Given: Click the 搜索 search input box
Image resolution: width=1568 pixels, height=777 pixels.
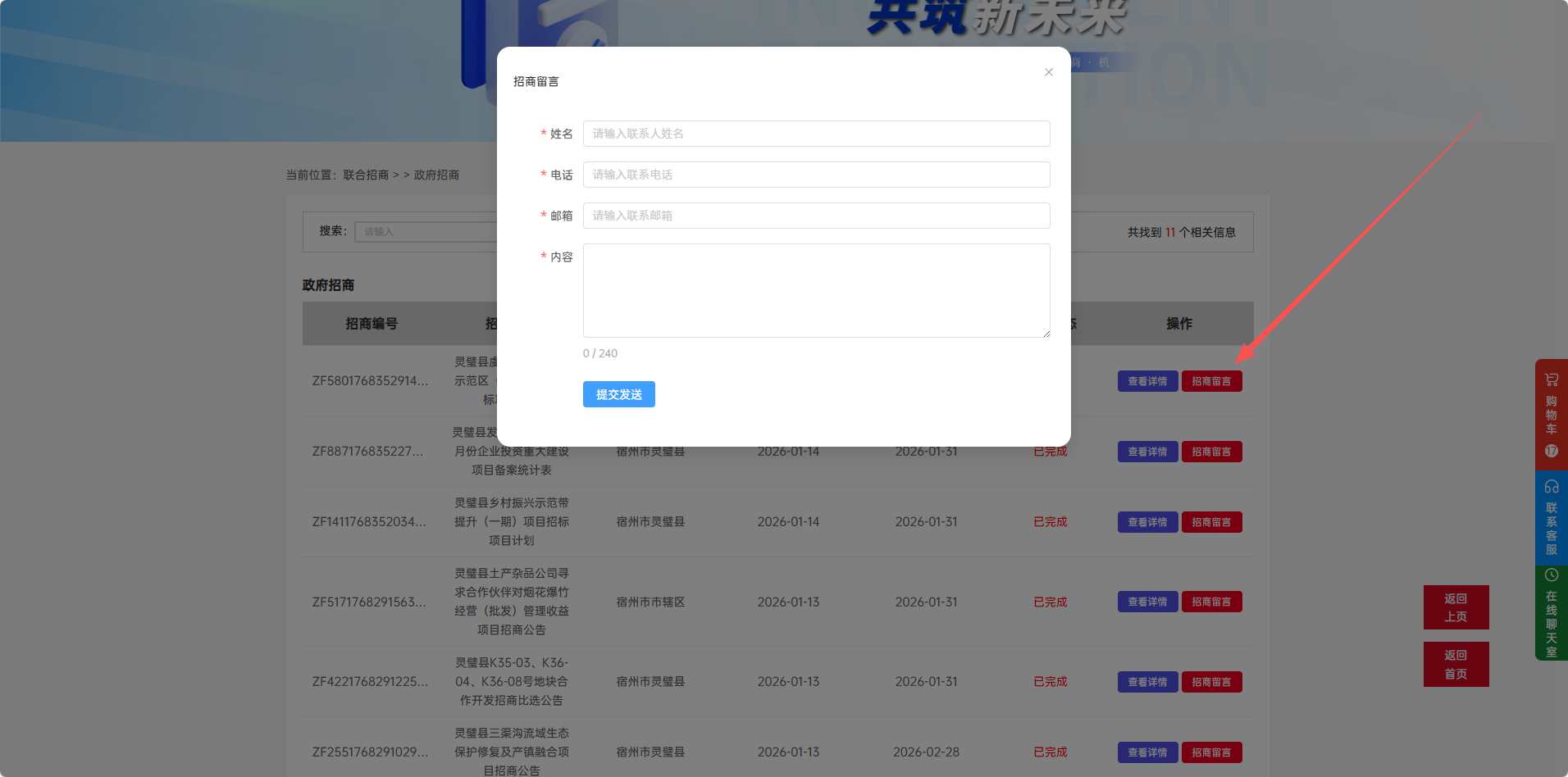Looking at the screenshot, I should pos(426,232).
